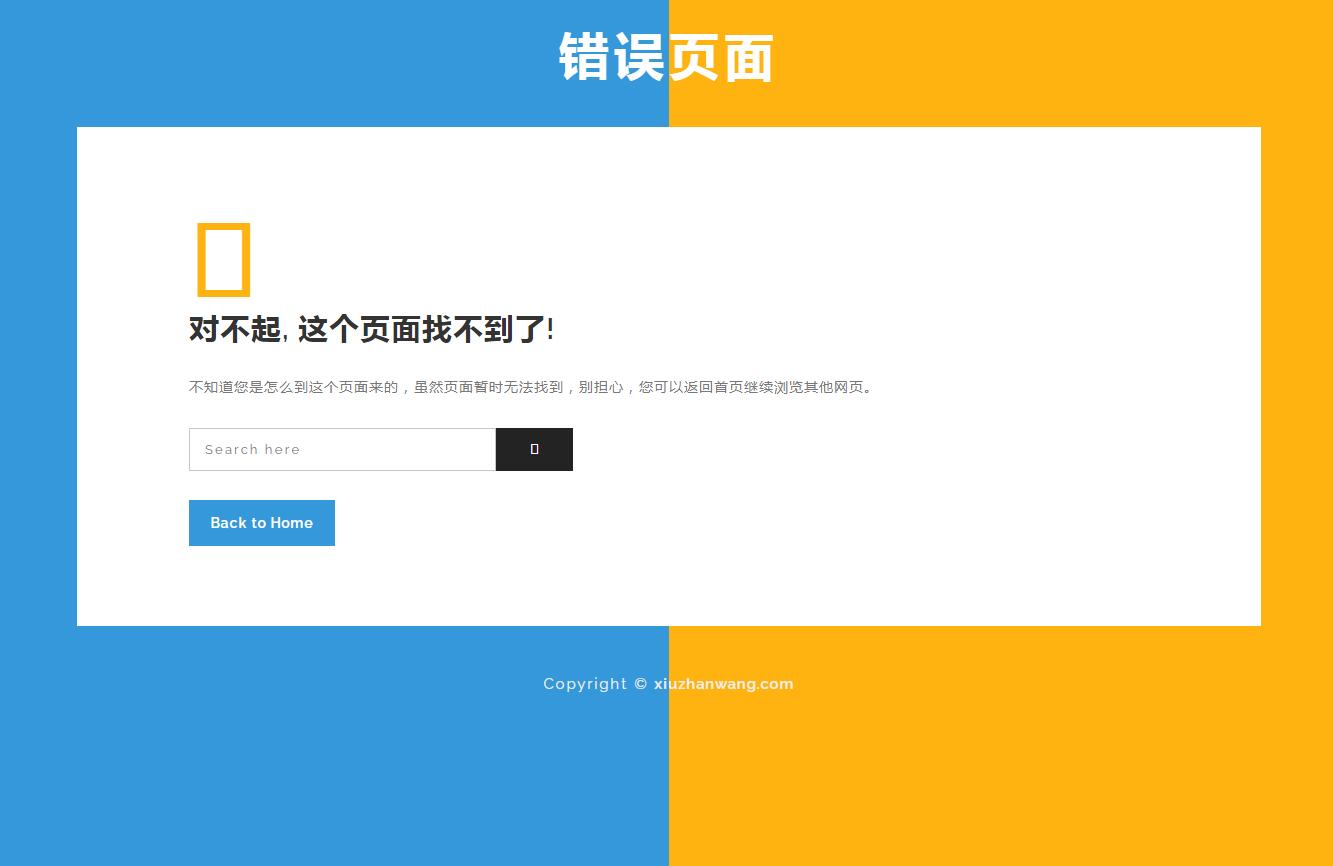Select the '页面' characters in the title
1333x866 pixels.
pos(721,57)
